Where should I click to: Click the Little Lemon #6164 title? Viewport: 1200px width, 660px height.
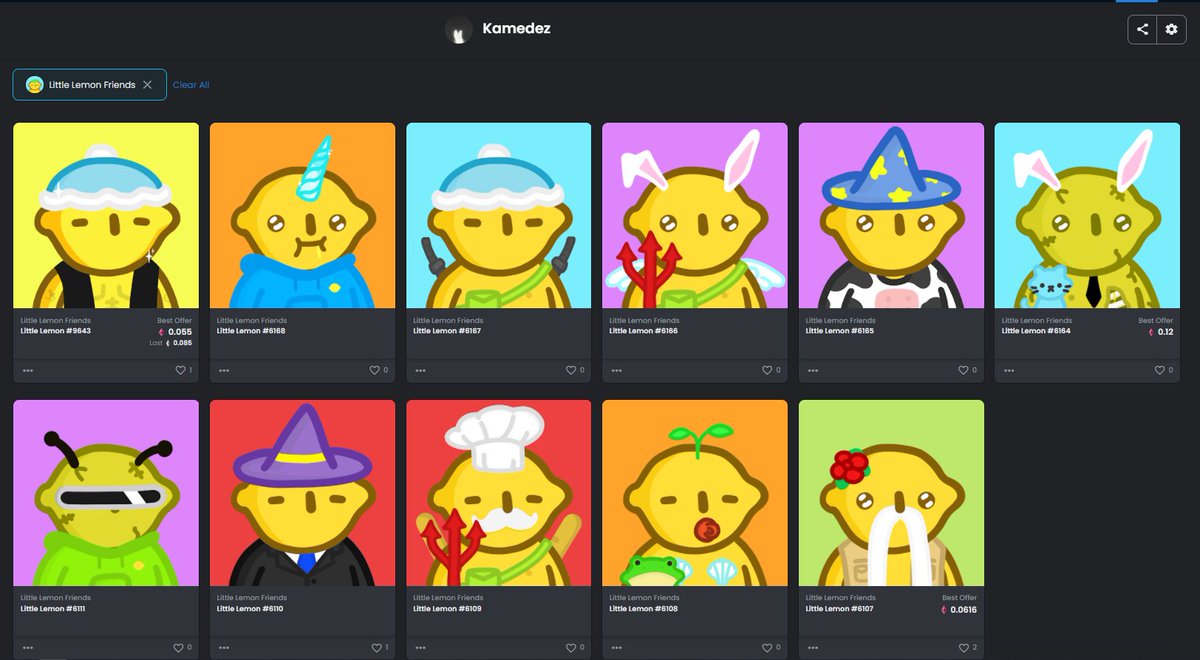coord(1036,331)
